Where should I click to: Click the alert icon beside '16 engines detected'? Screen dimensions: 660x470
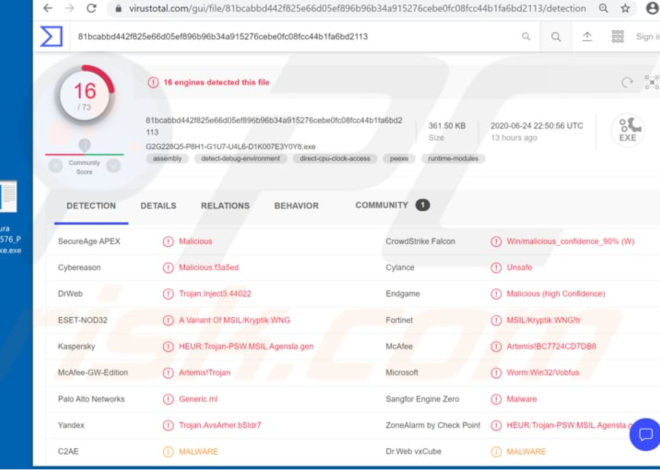tap(153, 82)
